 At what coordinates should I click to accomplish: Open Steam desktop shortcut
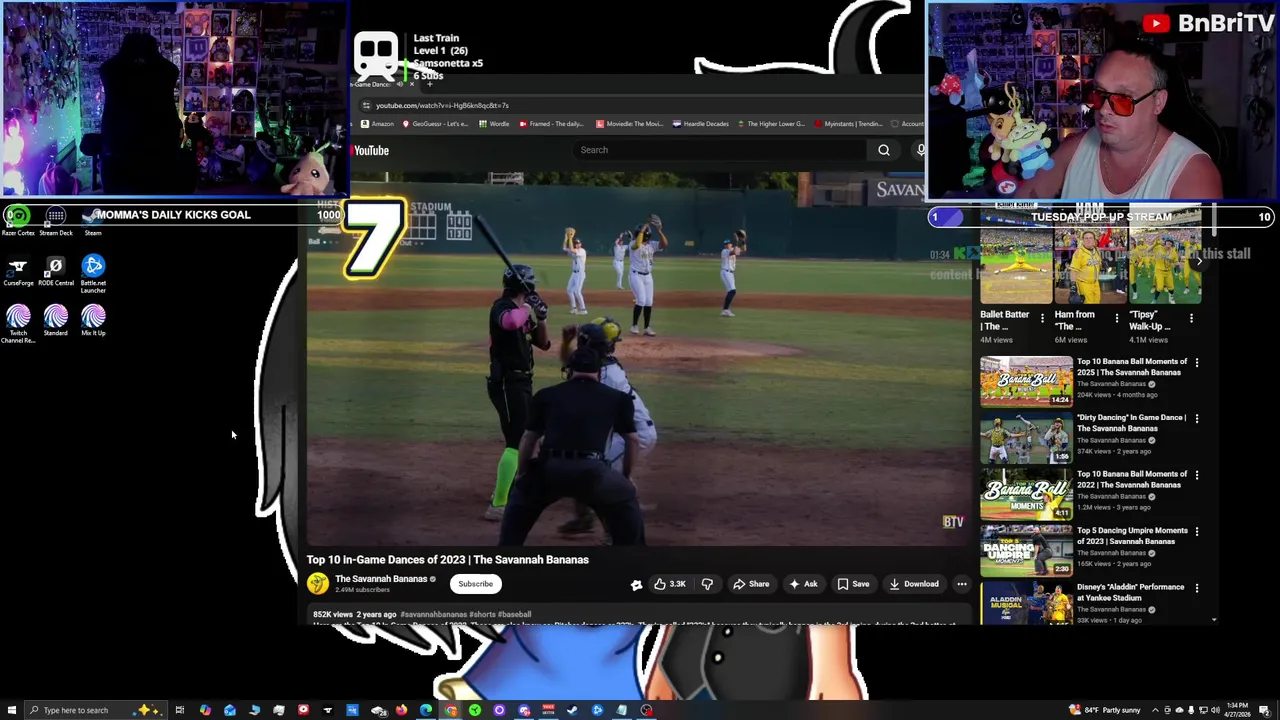(93, 221)
